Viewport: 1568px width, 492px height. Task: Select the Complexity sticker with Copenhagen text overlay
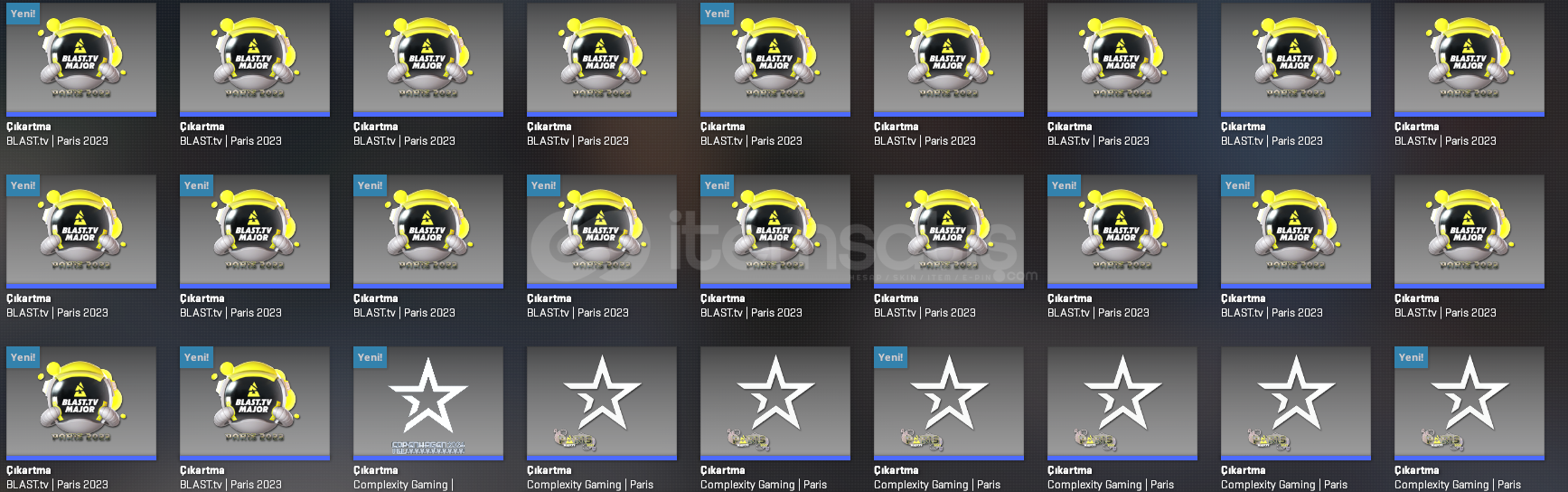427,403
